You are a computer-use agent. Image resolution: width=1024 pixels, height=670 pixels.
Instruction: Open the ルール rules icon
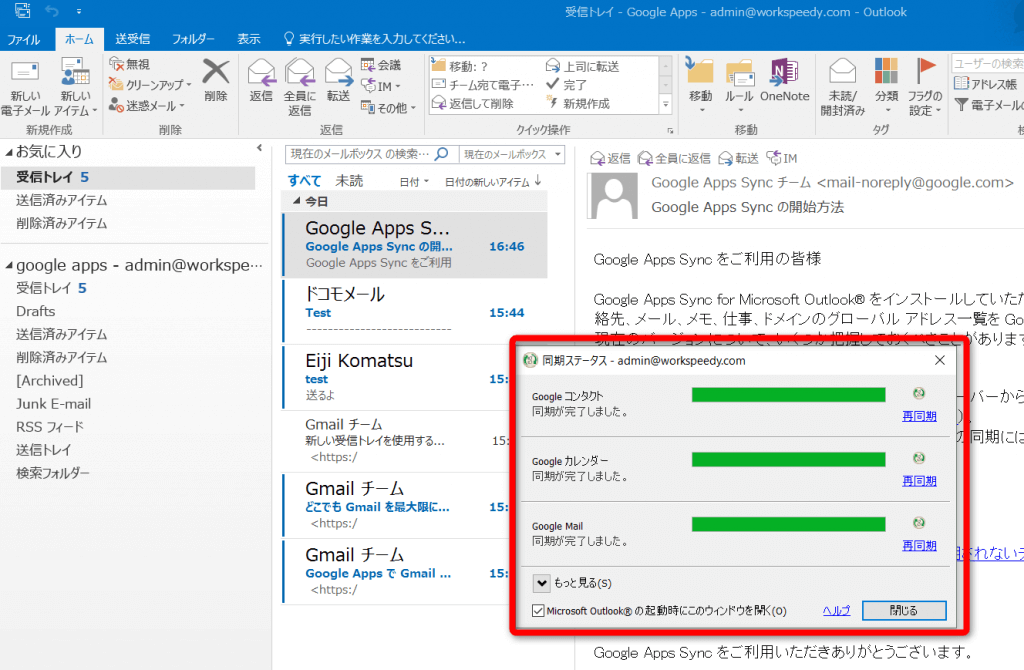coord(739,72)
